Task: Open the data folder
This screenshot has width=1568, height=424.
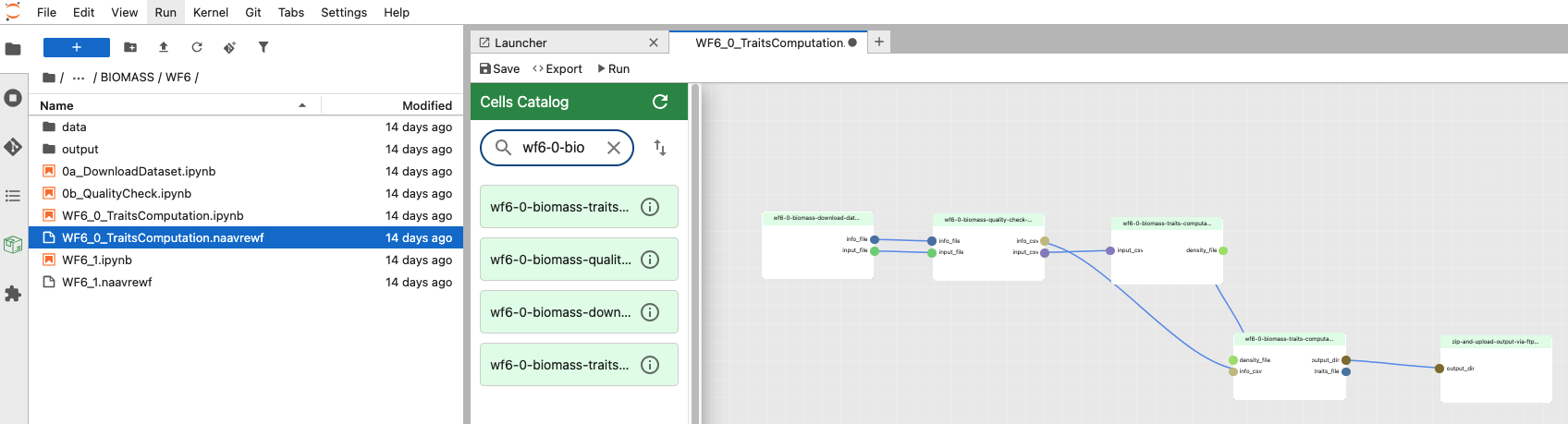Action: [x=74, y=127]
